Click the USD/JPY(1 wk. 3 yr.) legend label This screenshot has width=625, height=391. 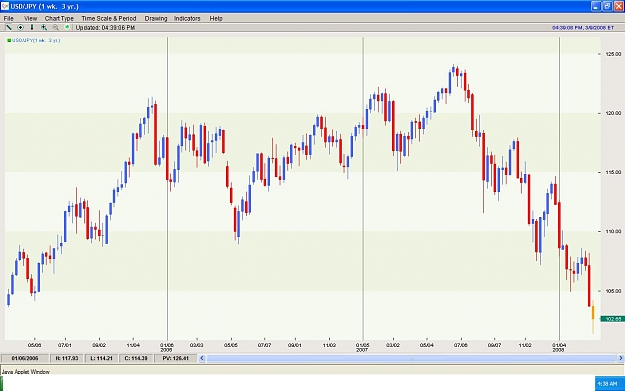[x=36, y=40]
